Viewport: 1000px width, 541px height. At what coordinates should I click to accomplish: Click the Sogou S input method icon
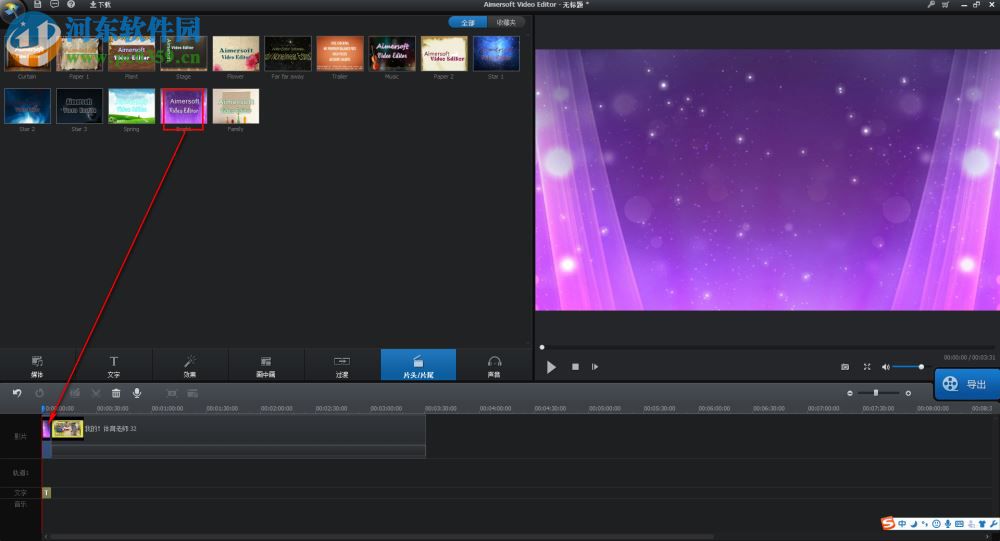tap(888, 524)
